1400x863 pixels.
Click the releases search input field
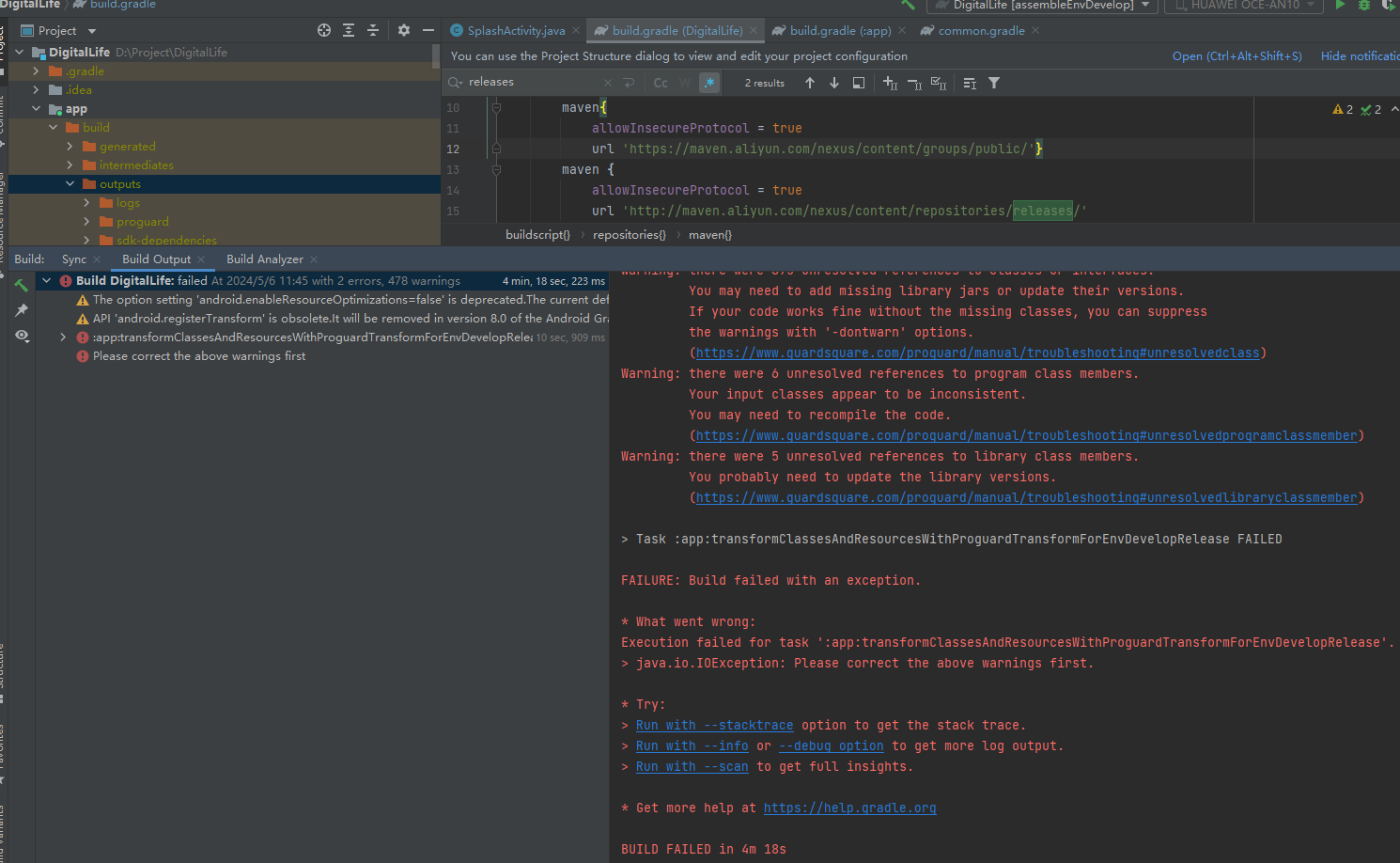coord(531,83)
